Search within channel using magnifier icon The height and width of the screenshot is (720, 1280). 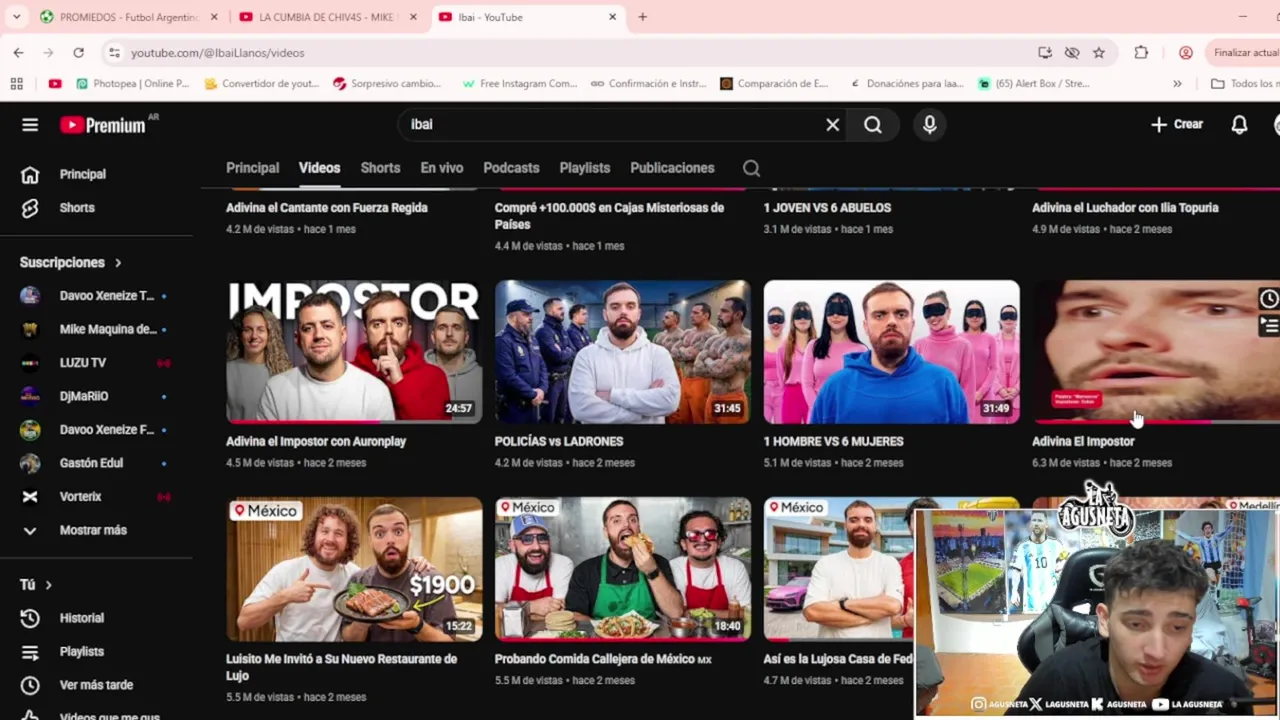click(751, 168)
